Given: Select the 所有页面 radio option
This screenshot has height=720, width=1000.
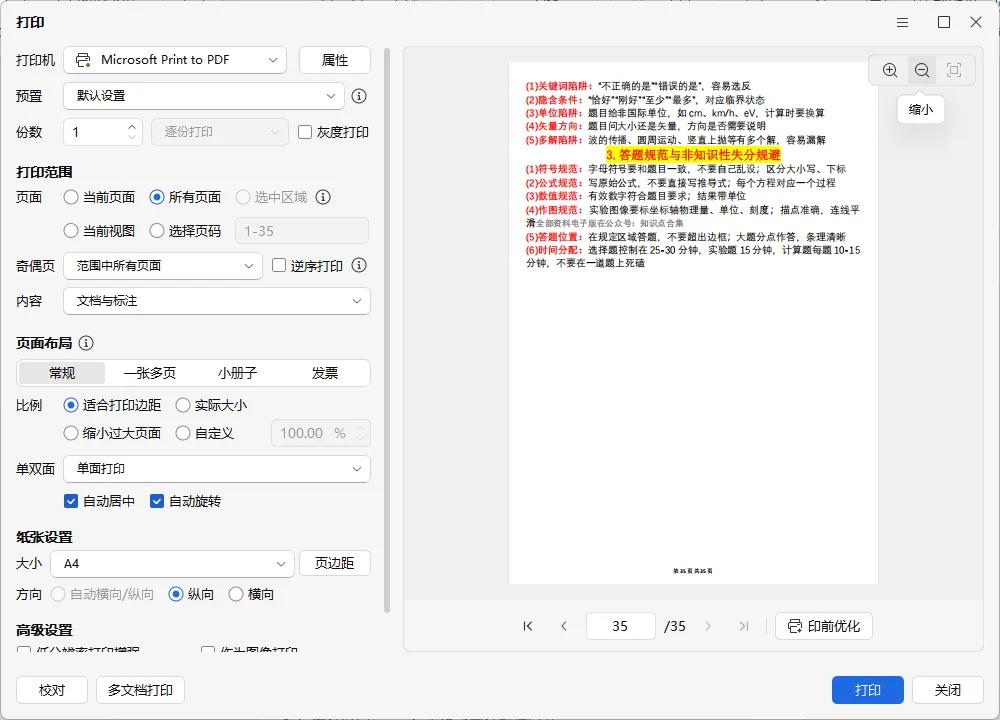Looking at the screenshot, I should (x=157, y=197).
